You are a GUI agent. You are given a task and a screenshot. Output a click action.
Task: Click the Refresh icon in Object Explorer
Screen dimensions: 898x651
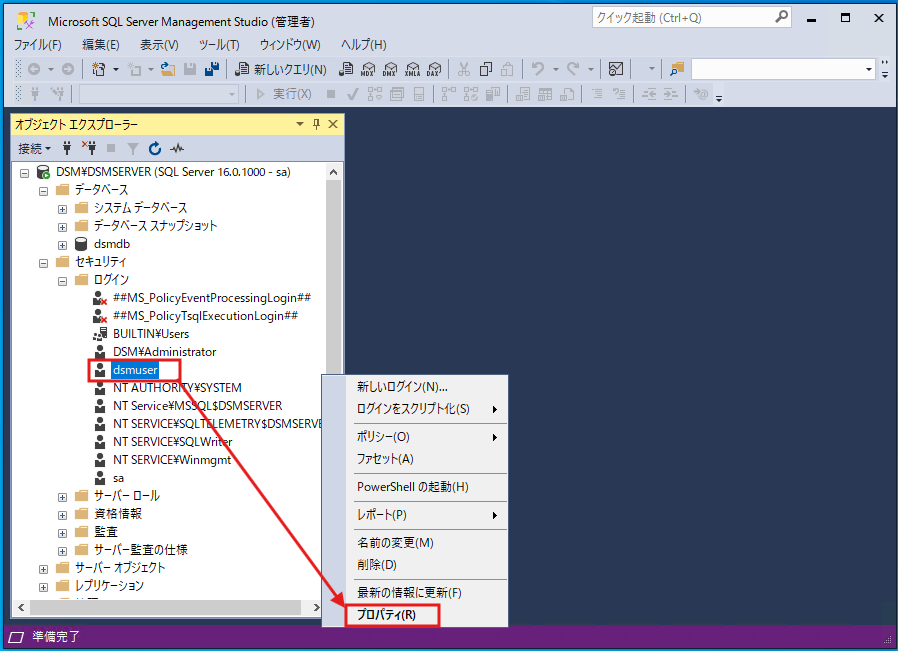pos(155,149)
